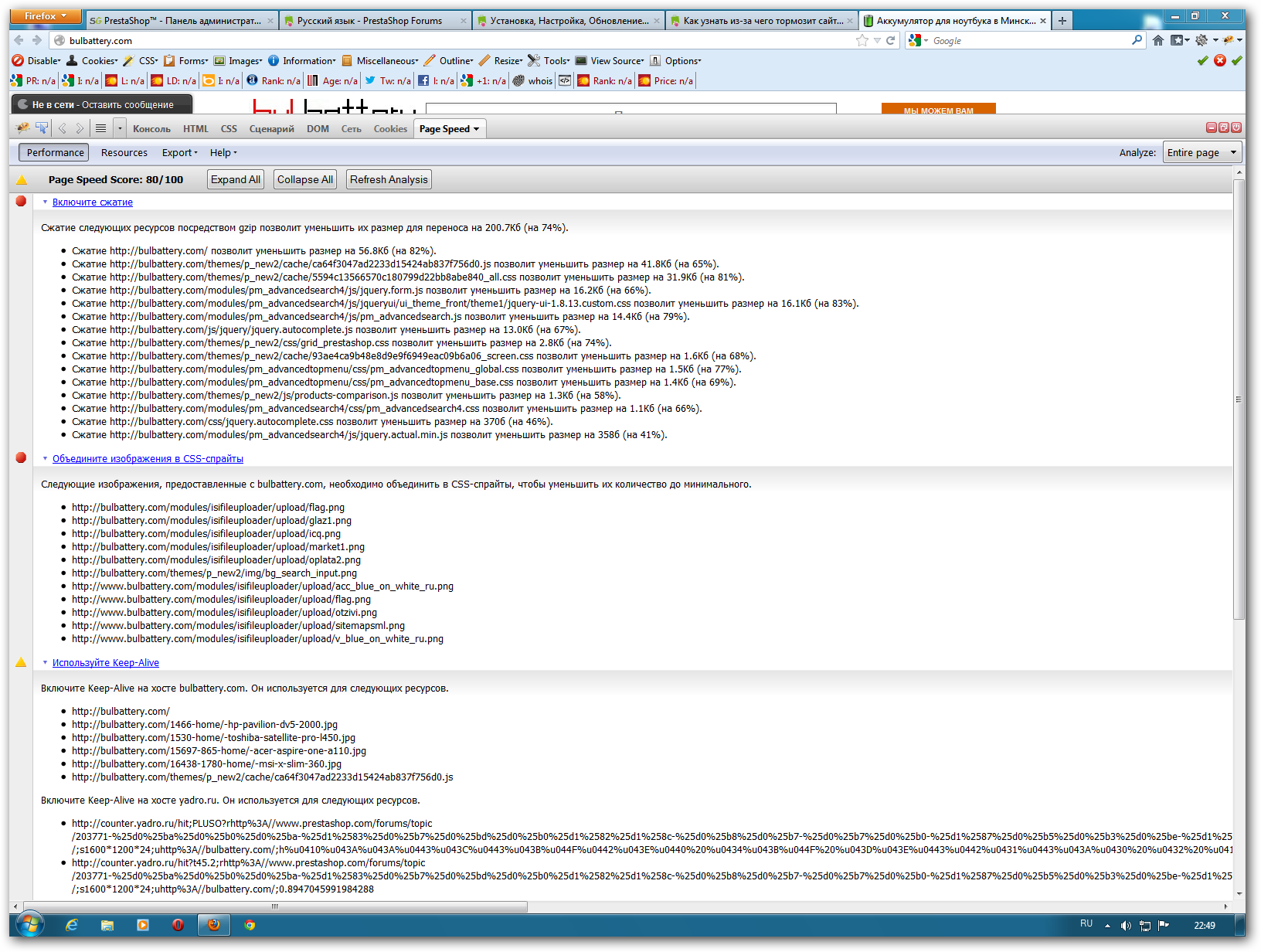Deactivate Firebug with the red power icon
Screen dimensions: 1261x952
[x=1236, y=127]
